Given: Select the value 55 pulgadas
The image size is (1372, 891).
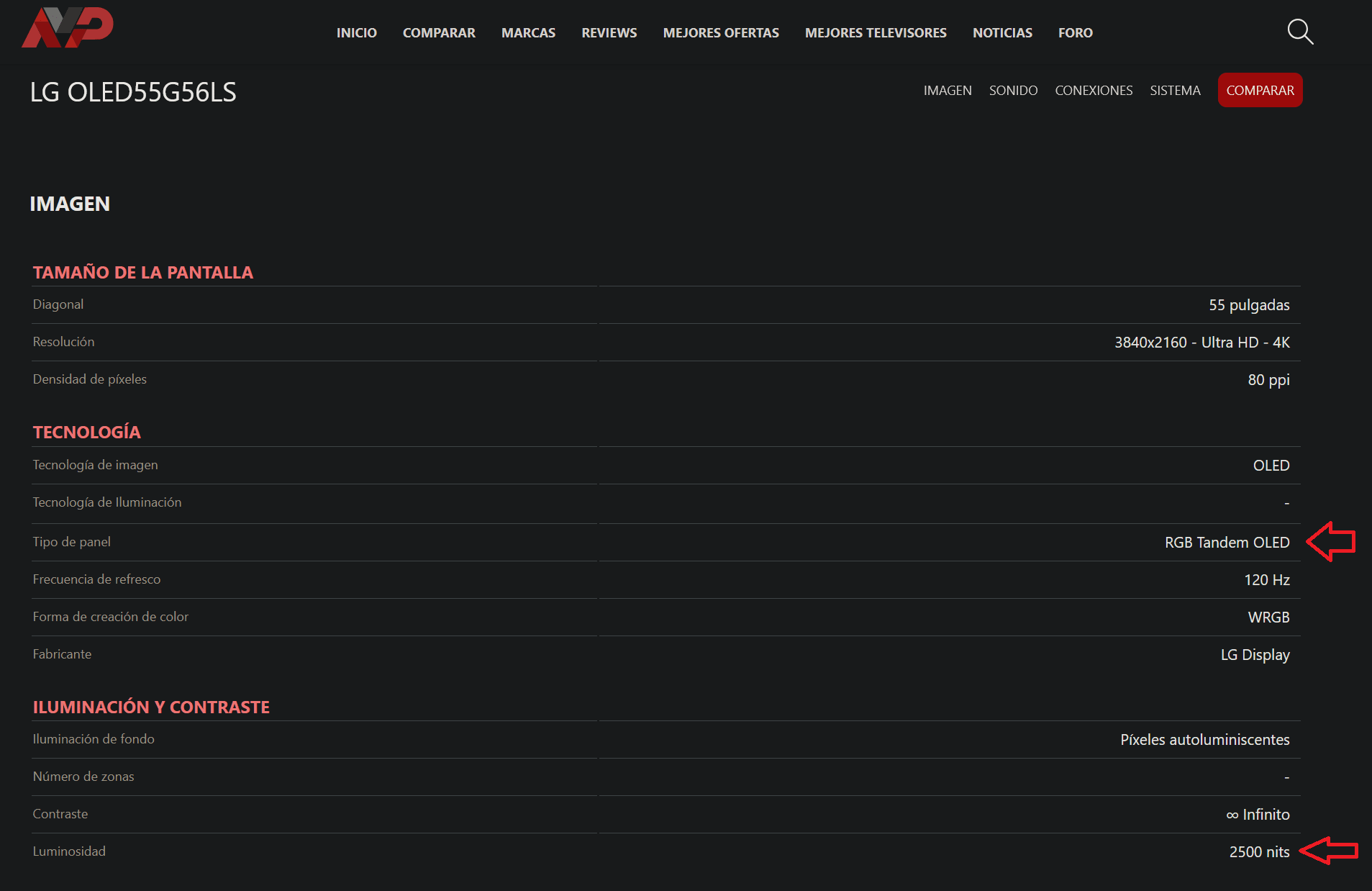Looking at the screenshot, I should click(x=1249, y=305).
